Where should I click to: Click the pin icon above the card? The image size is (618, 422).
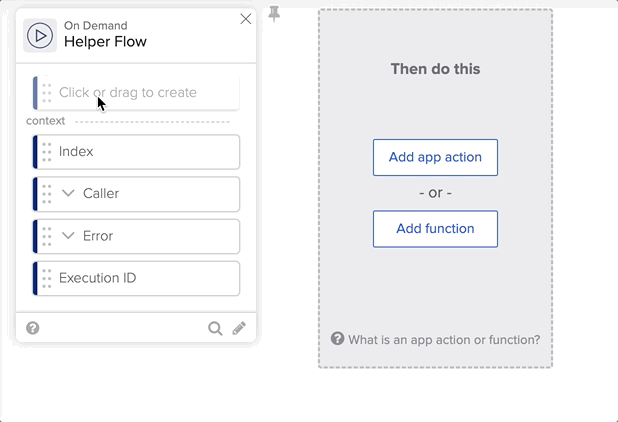(274, 14)
